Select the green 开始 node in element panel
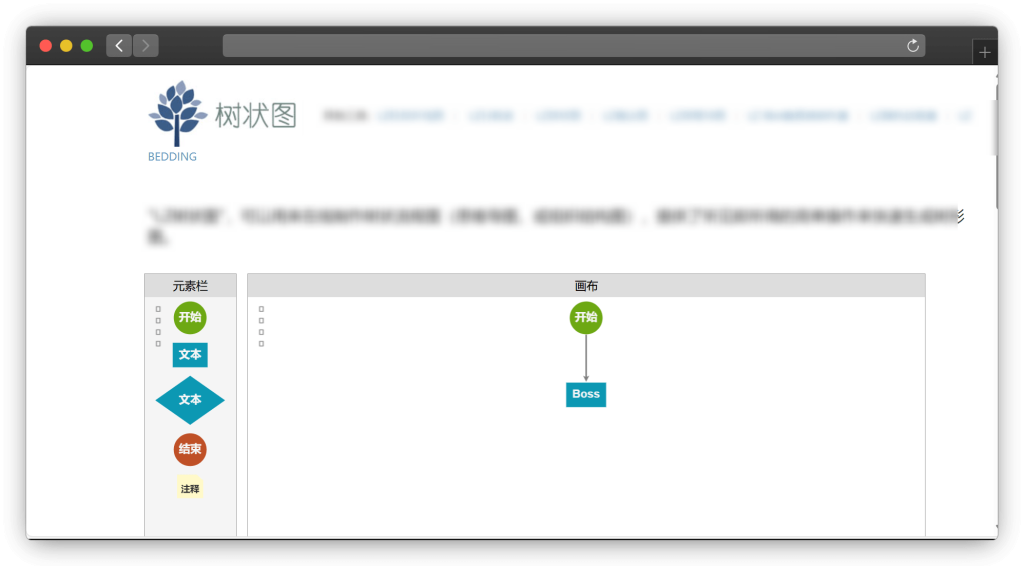The height and width of the screenshot is (566, 1024). click(x=190, y=317)
